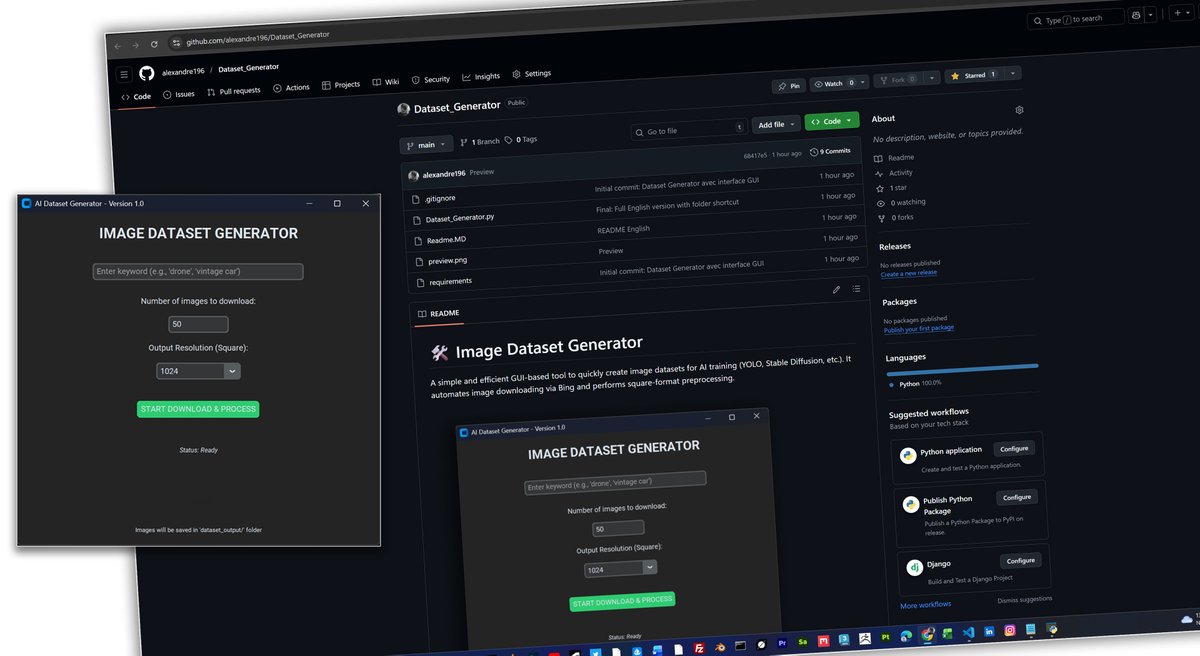The image size is (1200, 656).
Task: Open the Security tab
Action: pyautogui.click(x=431, y=80)
